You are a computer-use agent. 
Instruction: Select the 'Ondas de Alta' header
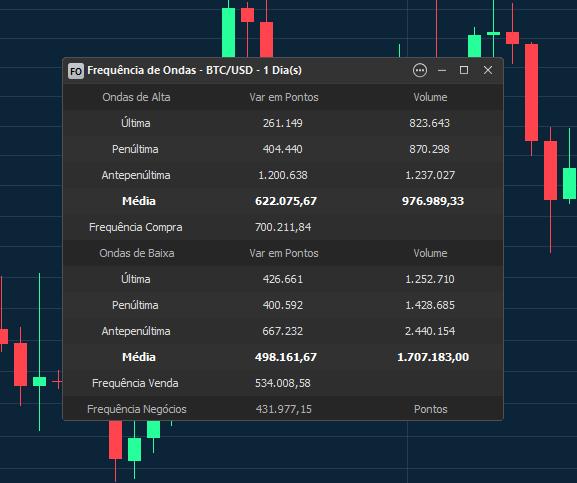click(x=136, y=97)
